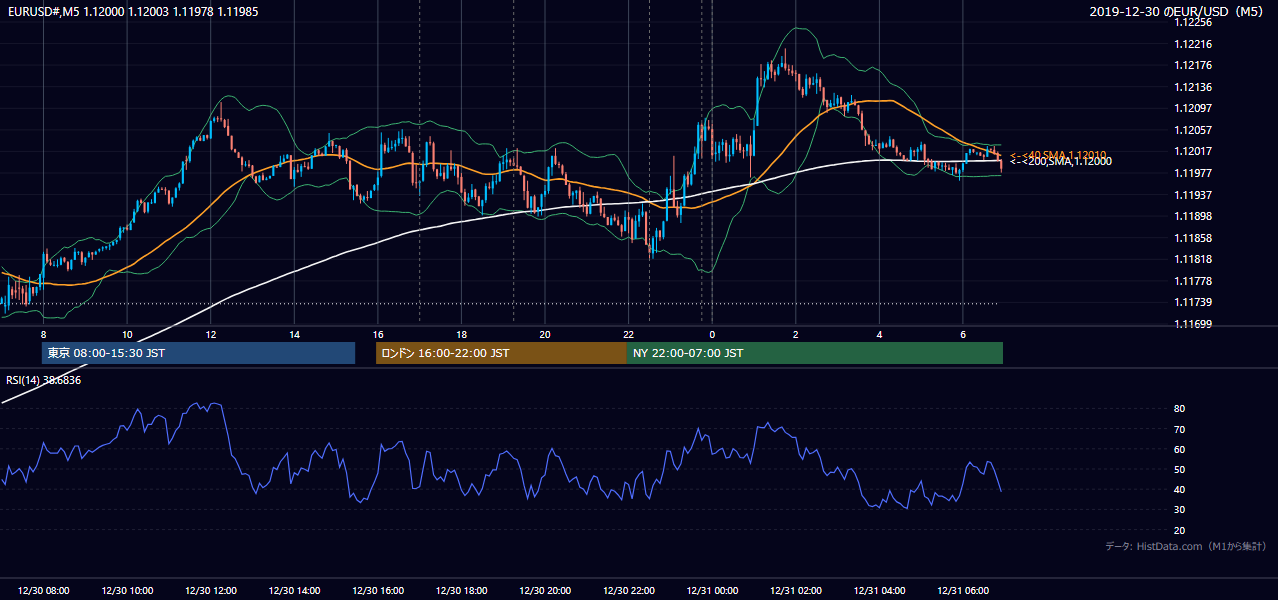
Task: Click price level 1.11858 on the price axis
Action: coord(1192,238)
